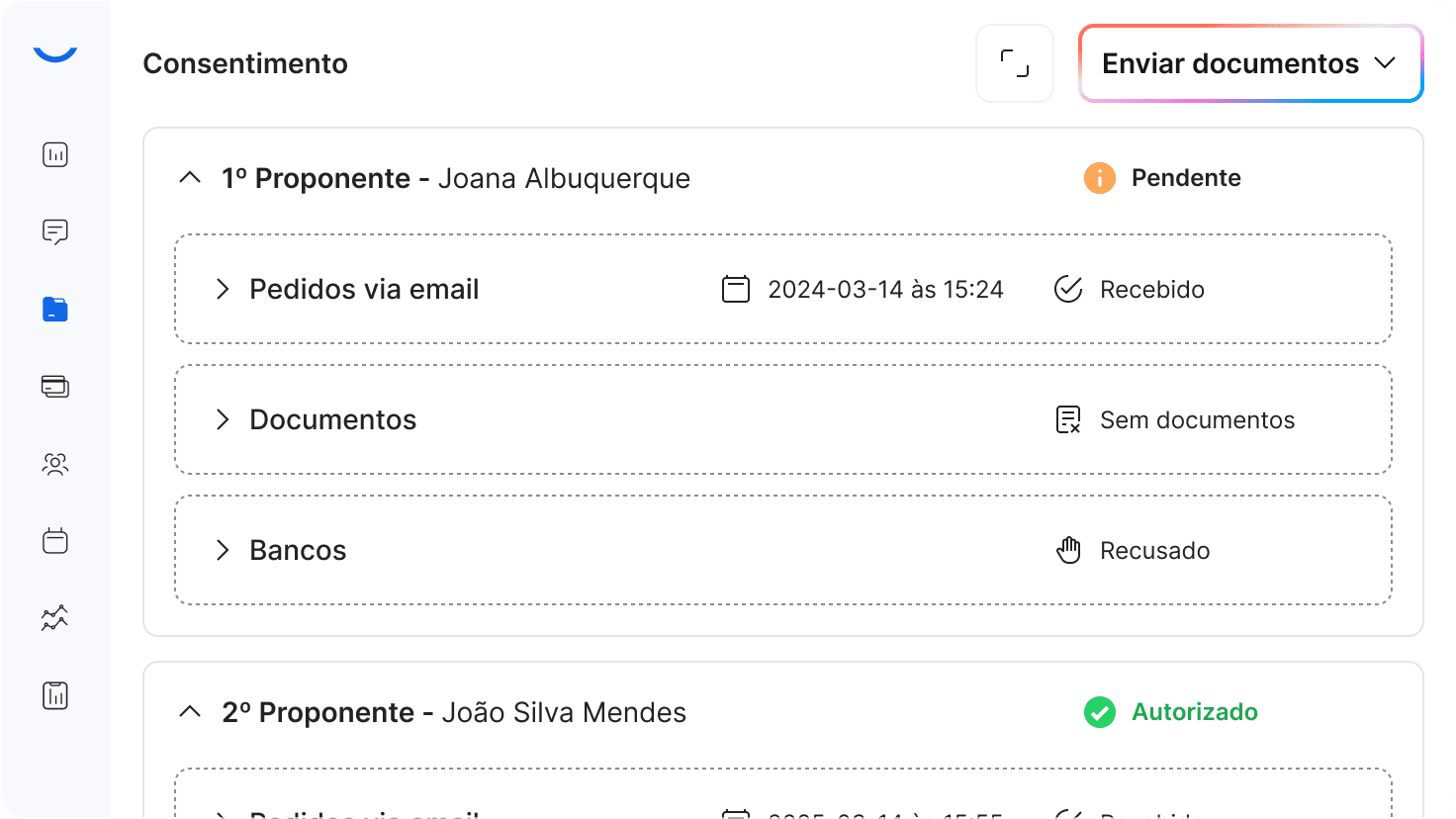Viewport: 1456px width, 819px height.
Task: Select the blue folder documents sidebar icon
Action: click(x=55, y=310)
